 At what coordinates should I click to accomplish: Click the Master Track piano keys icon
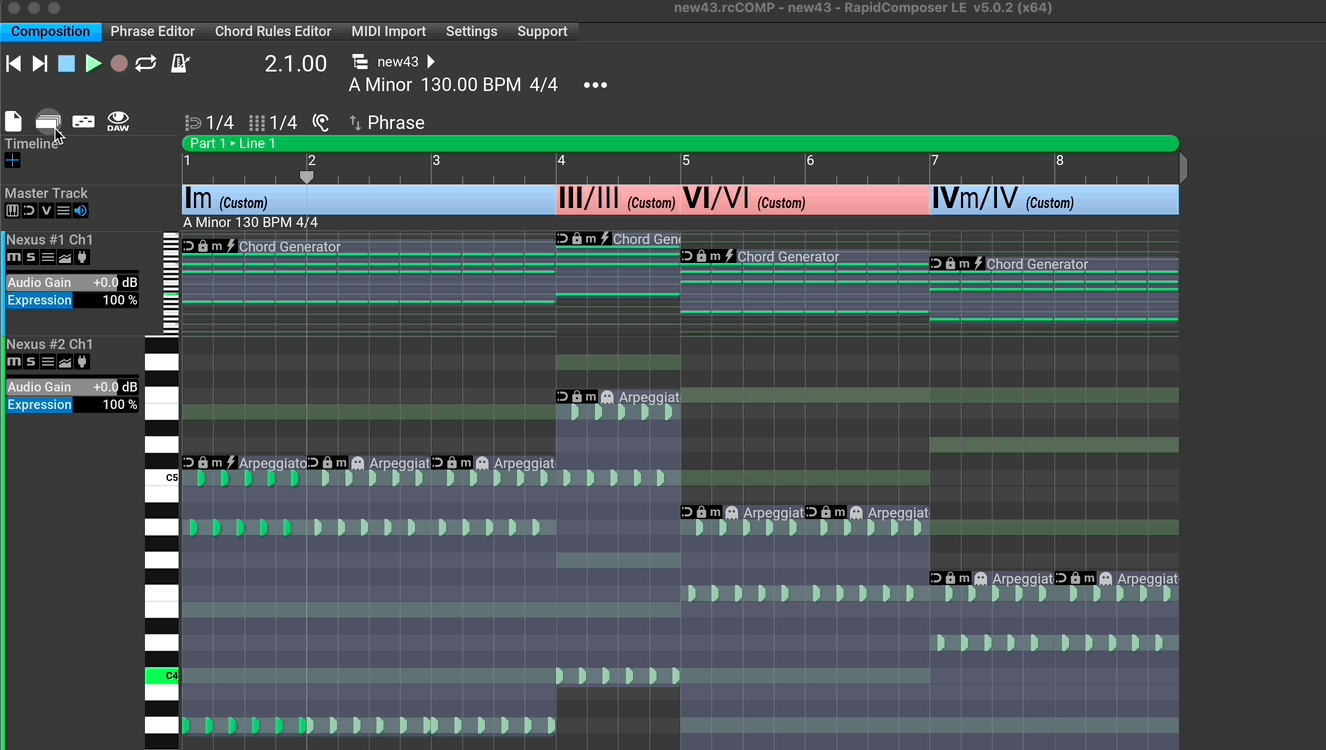coord(12,211)
